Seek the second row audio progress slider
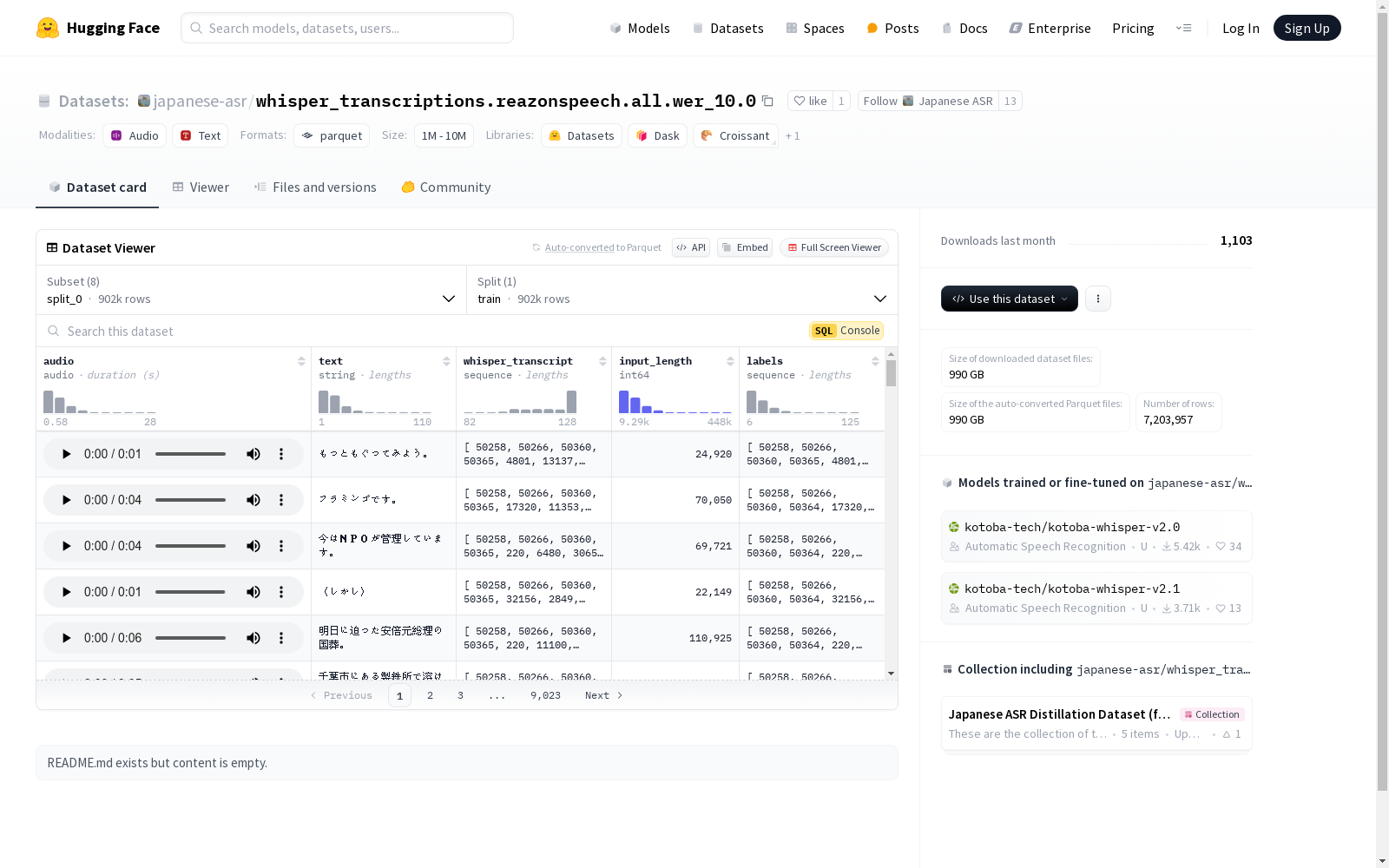The image size is (1389, 868). click(190, 500)
